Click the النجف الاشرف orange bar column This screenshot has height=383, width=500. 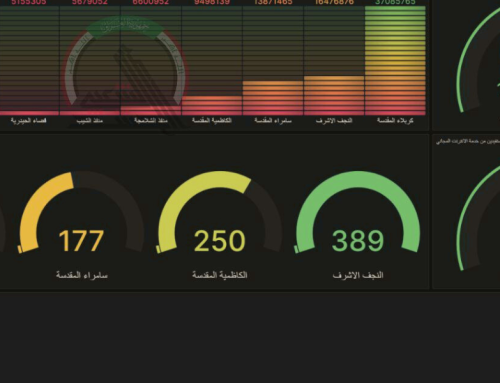334,95
